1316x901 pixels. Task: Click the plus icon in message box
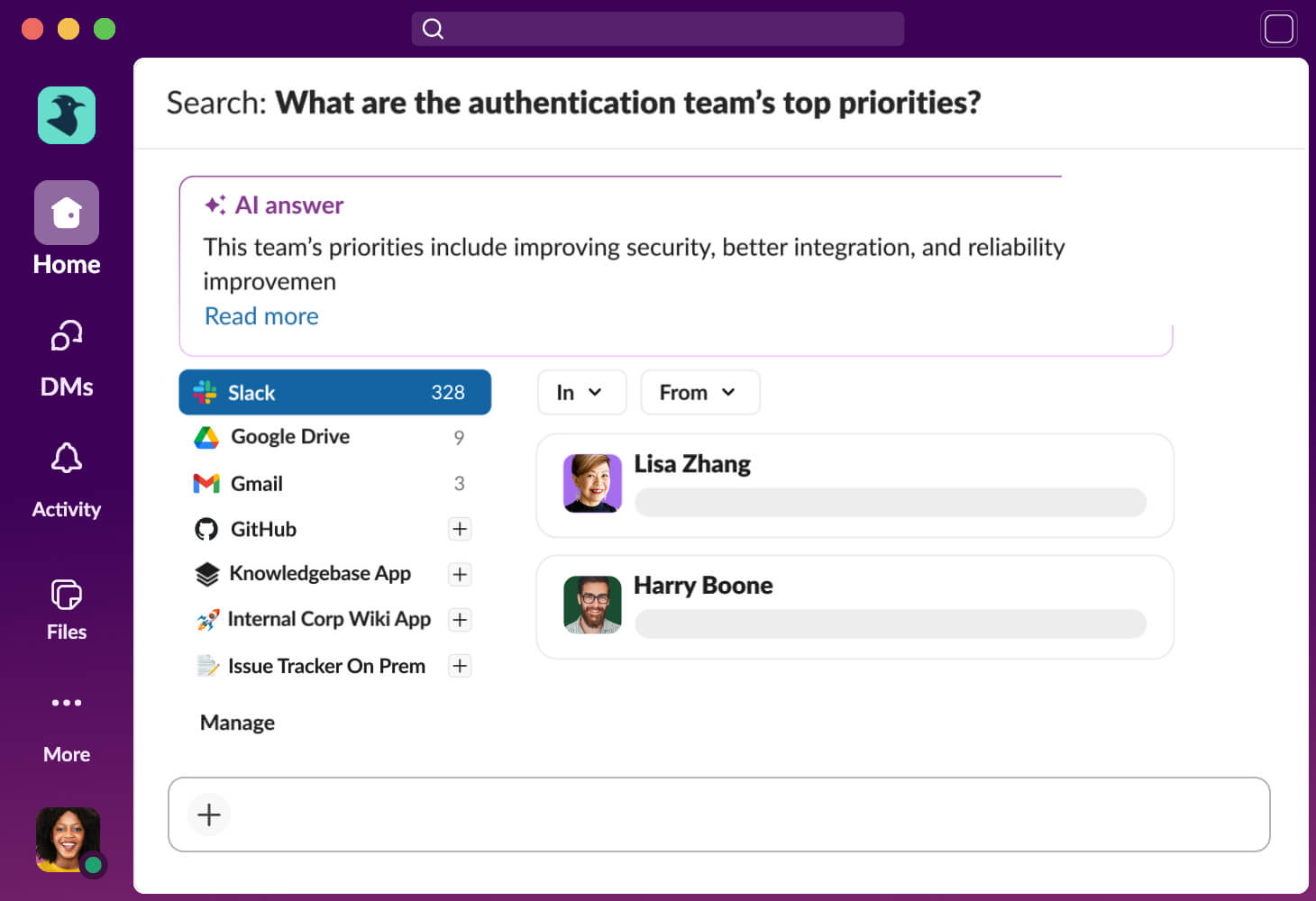pos(209,815)
